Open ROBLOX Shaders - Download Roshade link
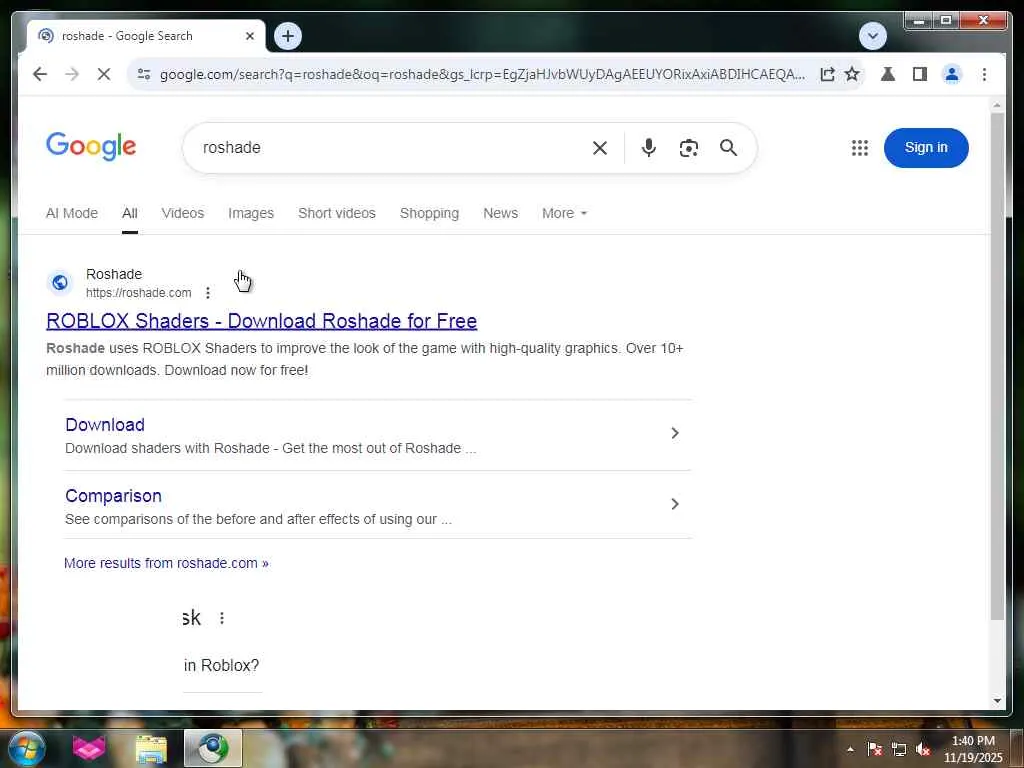Viewport: 1024px width, 768px height. pyautogui.click(x=261, y=321)
